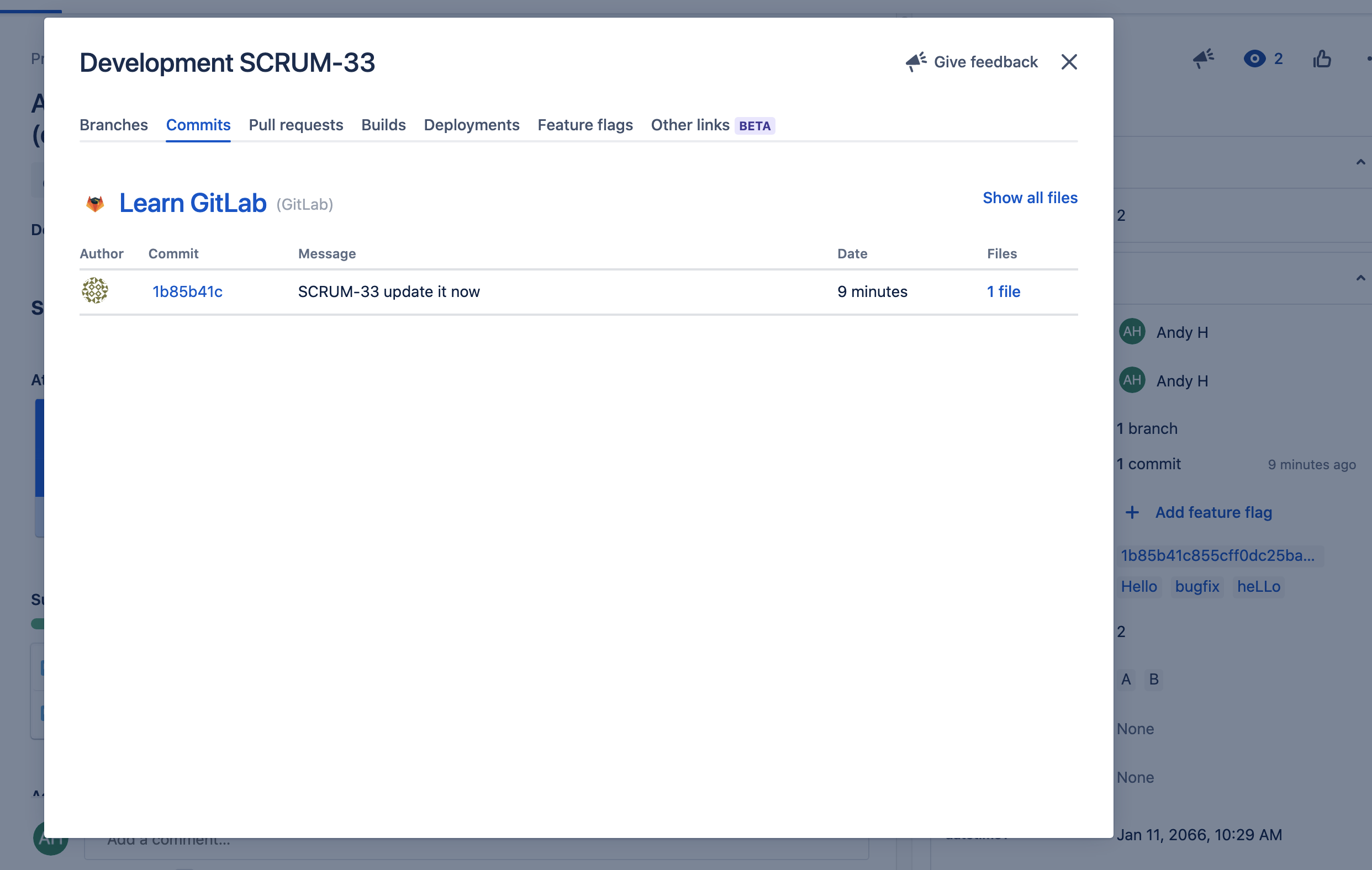
Task: Collapse the details panel using the chevron
Action: point(1360,277)
